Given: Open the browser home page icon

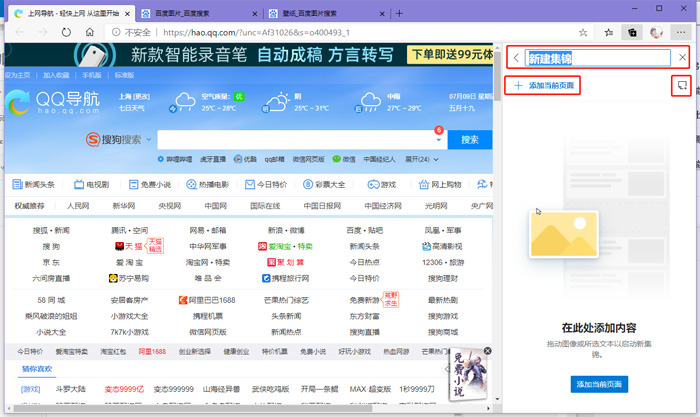Looking at the screenshot, I should point(91,32).
